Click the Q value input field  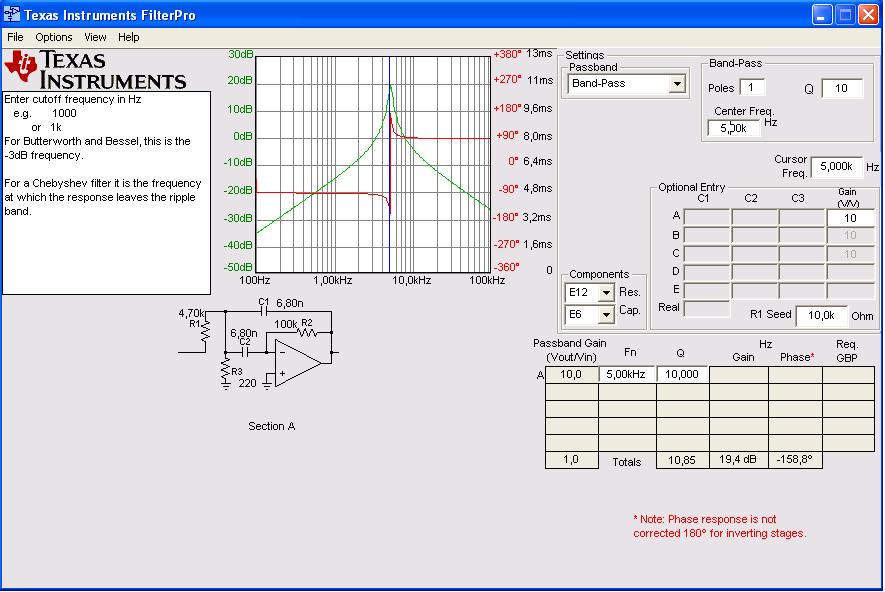coord(842,89)
